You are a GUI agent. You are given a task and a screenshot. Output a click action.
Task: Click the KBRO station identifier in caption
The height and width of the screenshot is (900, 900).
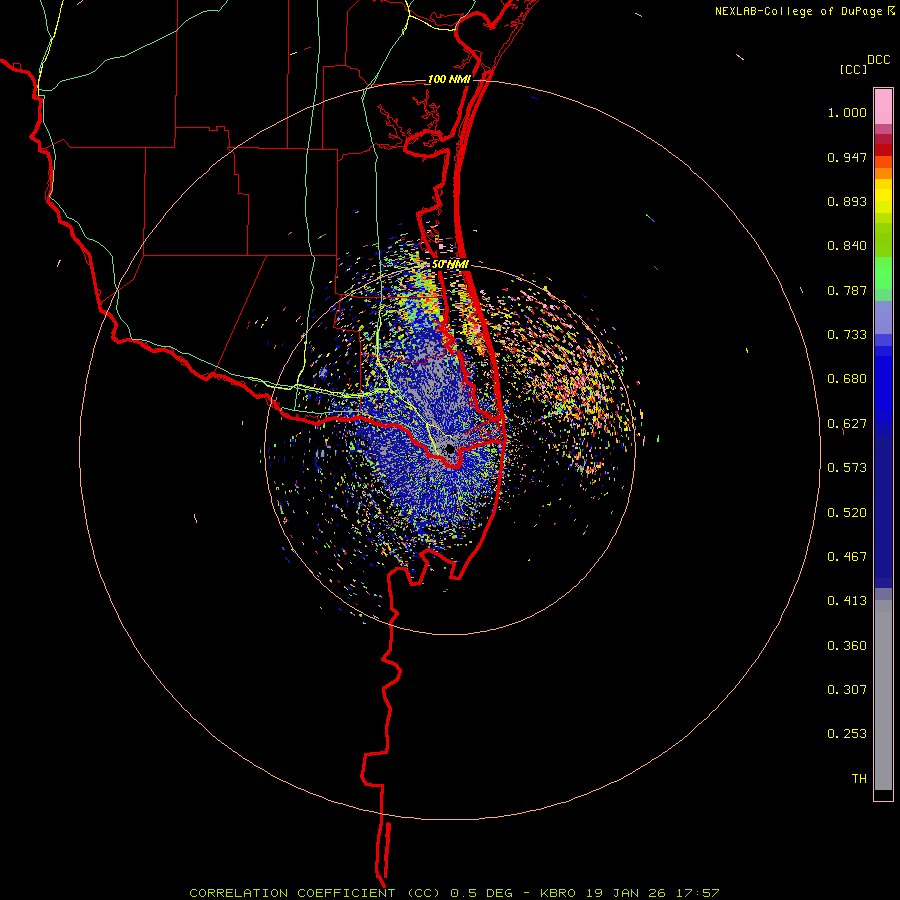(559, 893)
